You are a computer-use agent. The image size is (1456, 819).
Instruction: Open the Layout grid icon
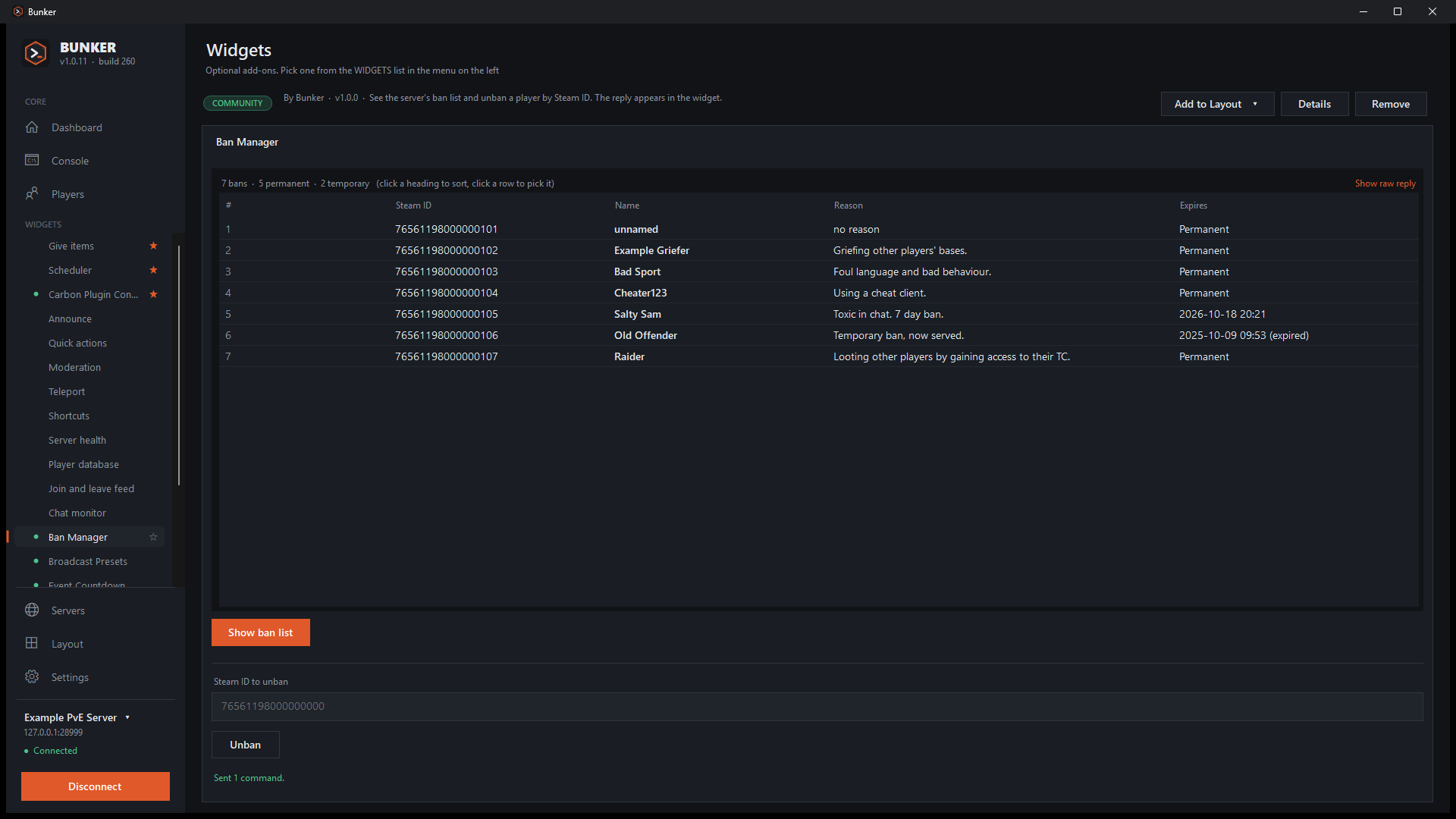pos(32,643)
